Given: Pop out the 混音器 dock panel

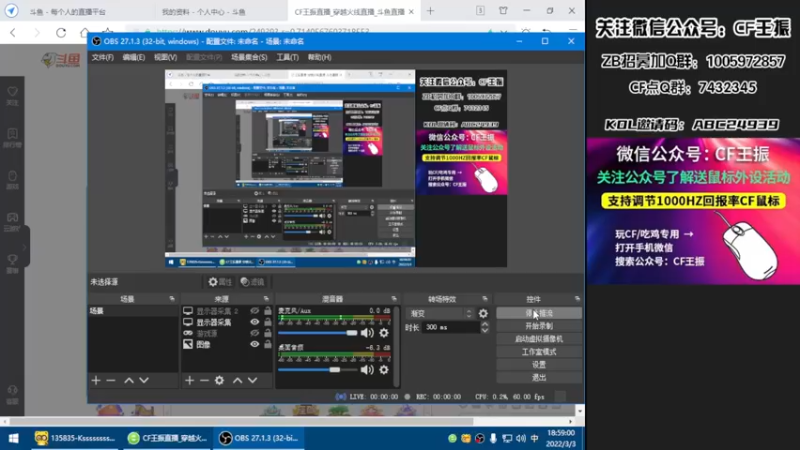Looking at the screenshot, I should pyautogui.click(x=394, y=298).
